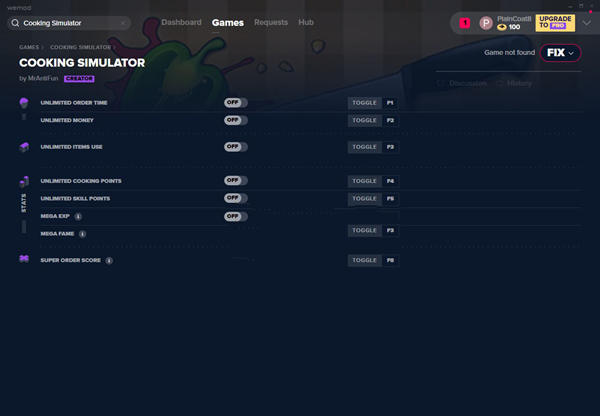Screen dimensions: 600x416
Task: Show the Mega Exp info icon
Action: point(78,217)
